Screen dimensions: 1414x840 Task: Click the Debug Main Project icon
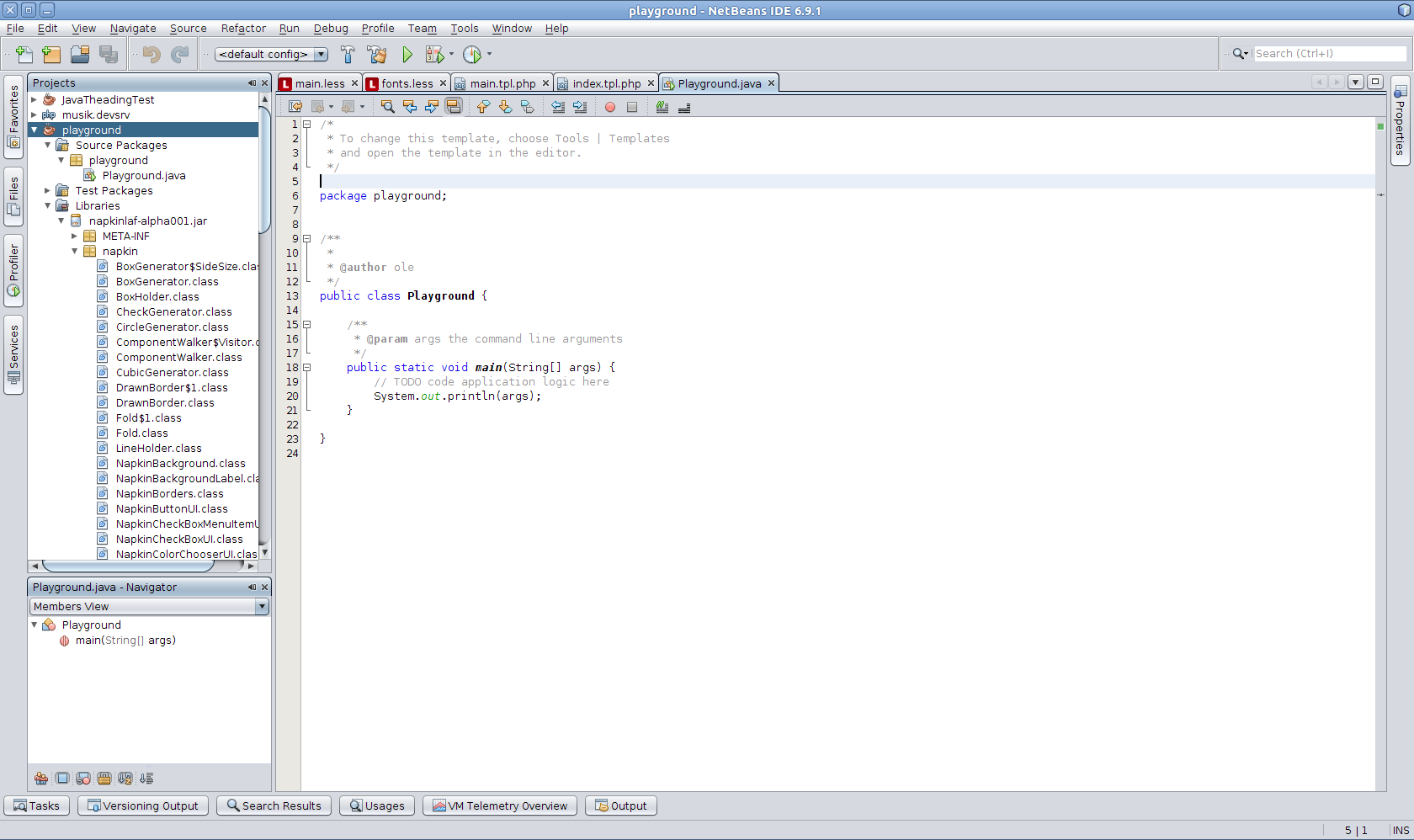coord(434,54)
